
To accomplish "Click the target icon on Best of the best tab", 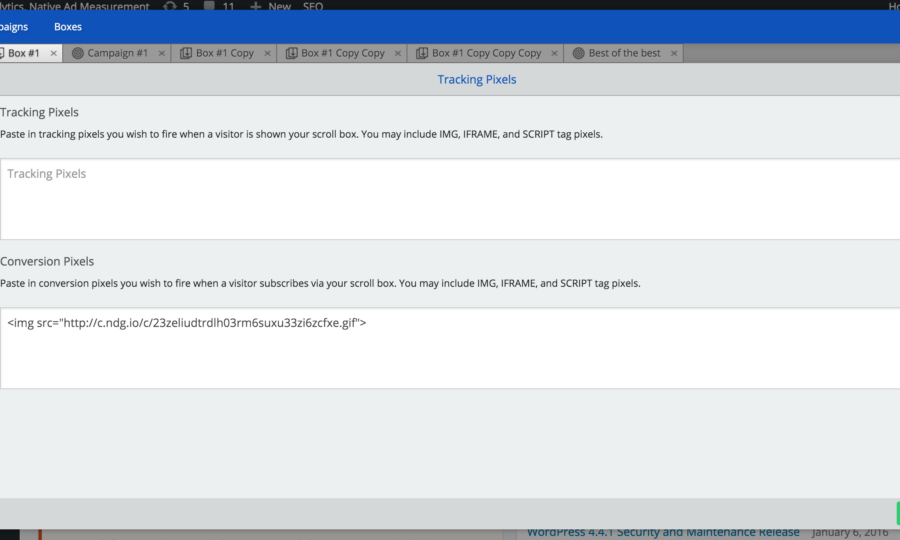I will [578, 53].
